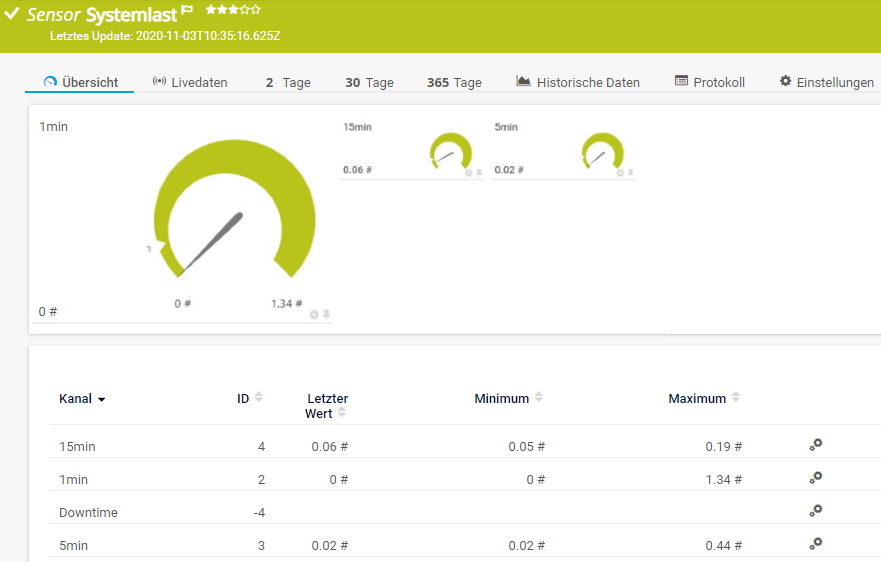Click the pin icon under 1min gauge
The image size is (881, 562).
coord(326,314)
